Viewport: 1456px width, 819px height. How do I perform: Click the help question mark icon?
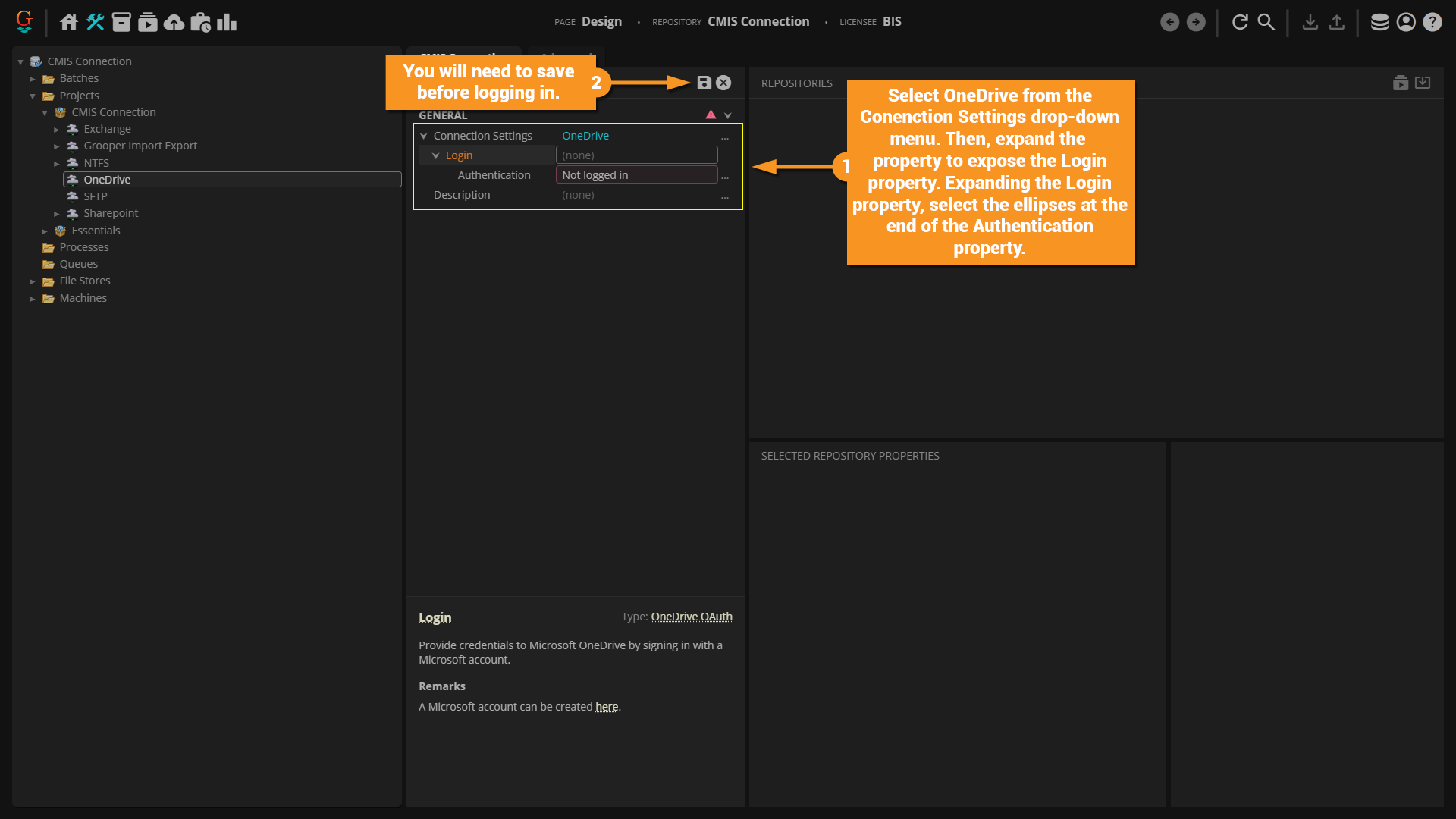pos(1432,22)
